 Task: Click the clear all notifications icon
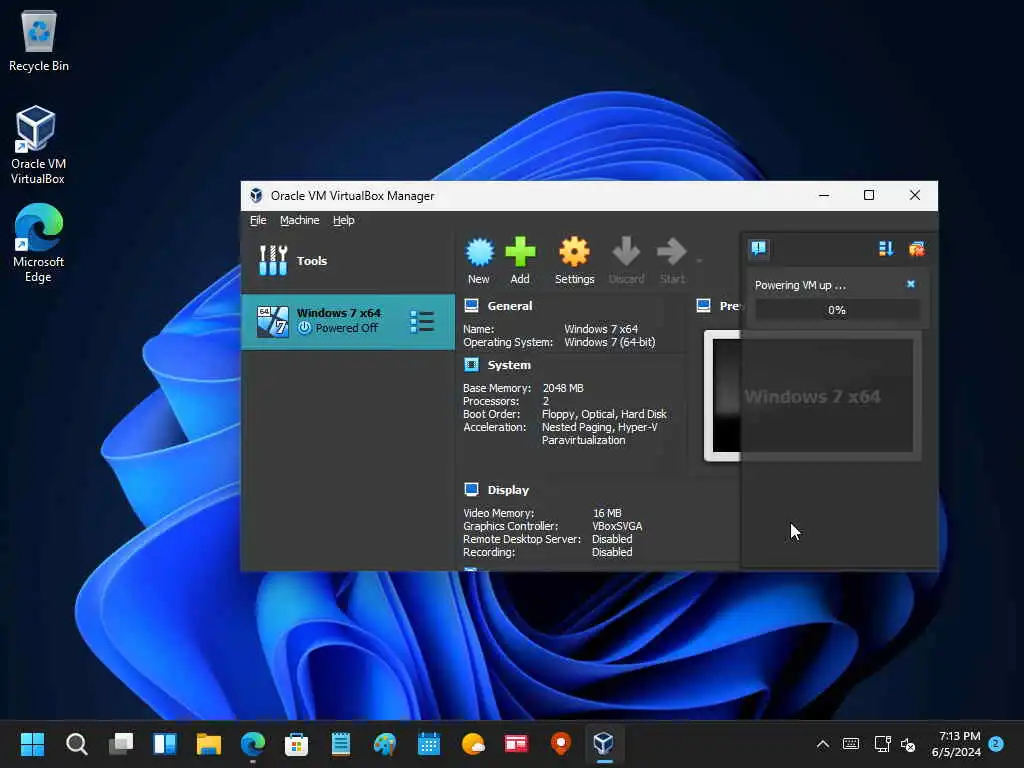(917, 249)
